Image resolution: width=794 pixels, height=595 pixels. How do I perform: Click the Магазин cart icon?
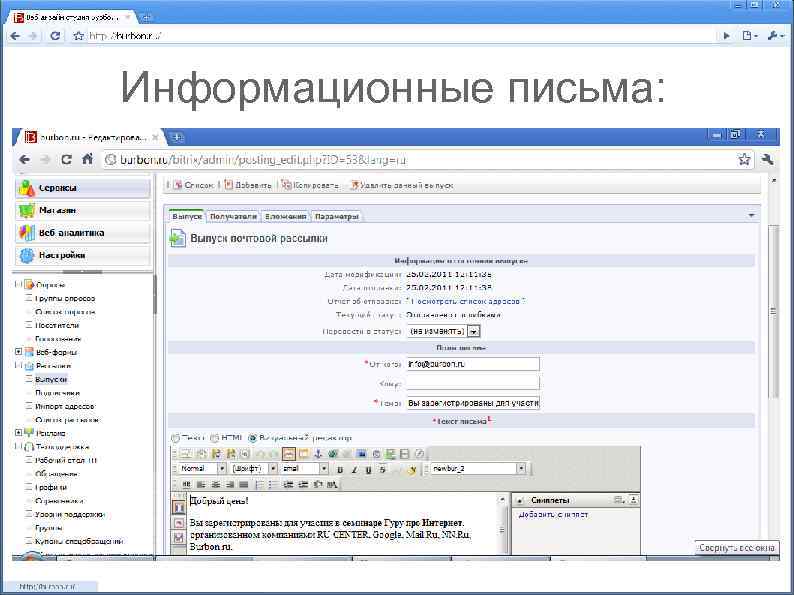click(26, 210)
